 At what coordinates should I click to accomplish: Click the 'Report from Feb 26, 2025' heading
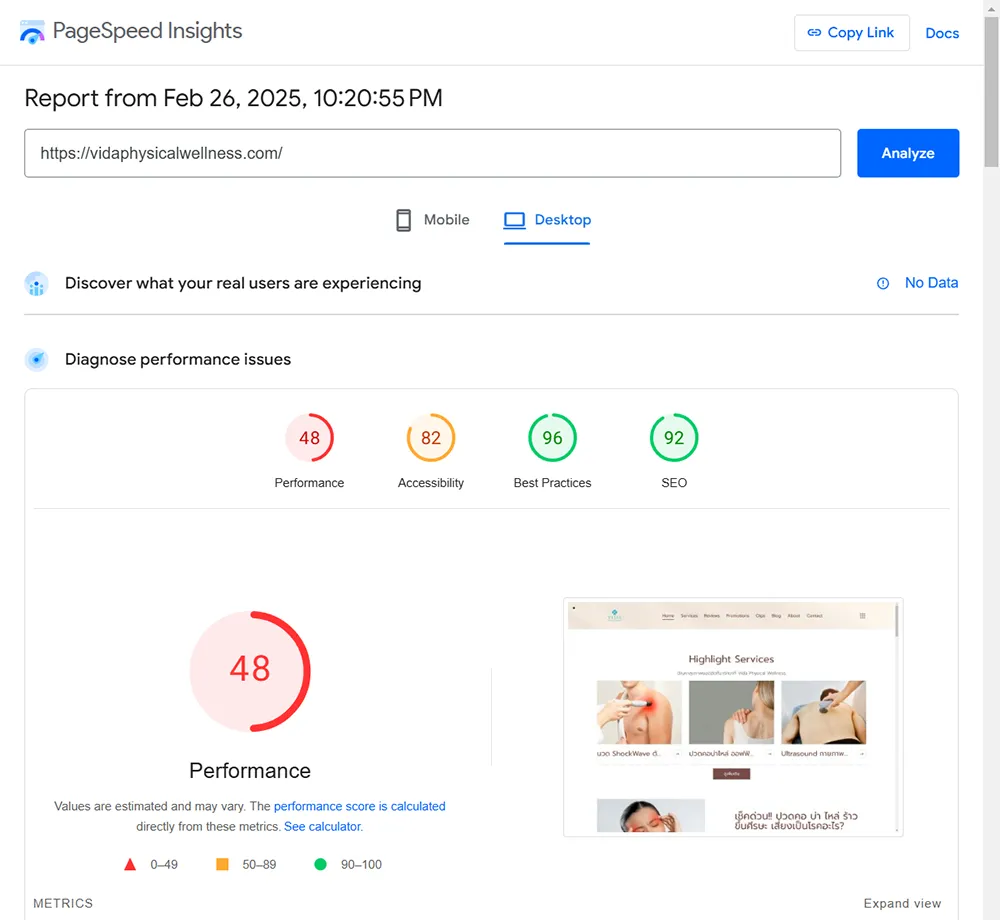pyautogui.click(x=233, y=98)
